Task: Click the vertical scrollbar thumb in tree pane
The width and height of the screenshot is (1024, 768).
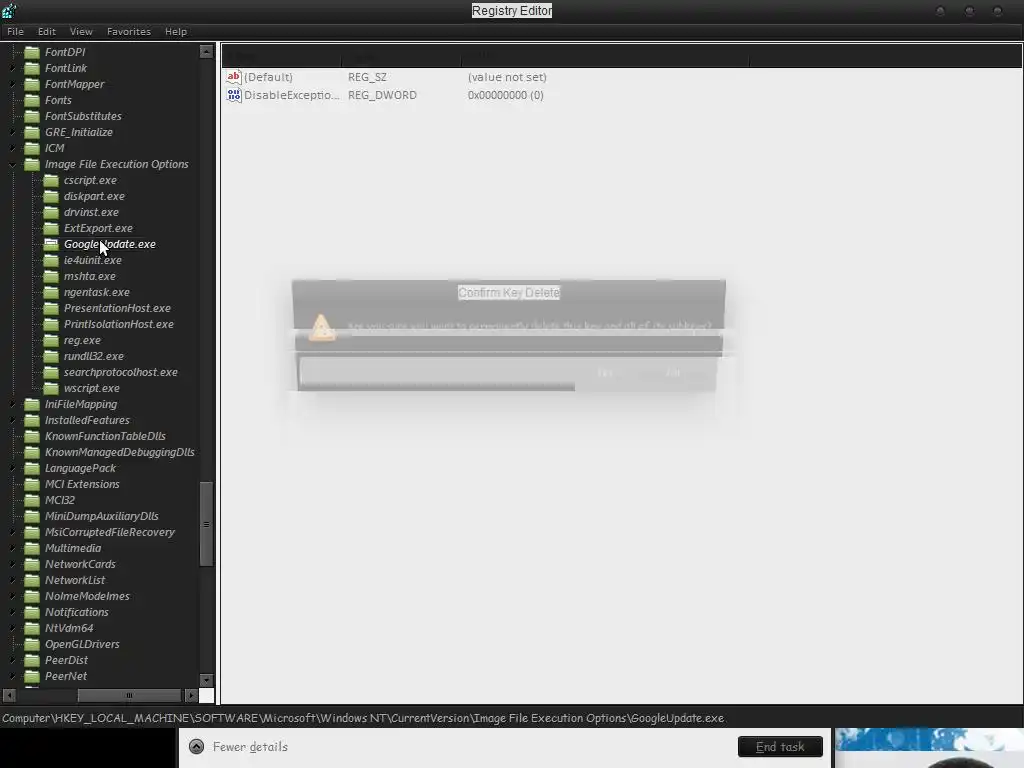Action: pos(206,524)
